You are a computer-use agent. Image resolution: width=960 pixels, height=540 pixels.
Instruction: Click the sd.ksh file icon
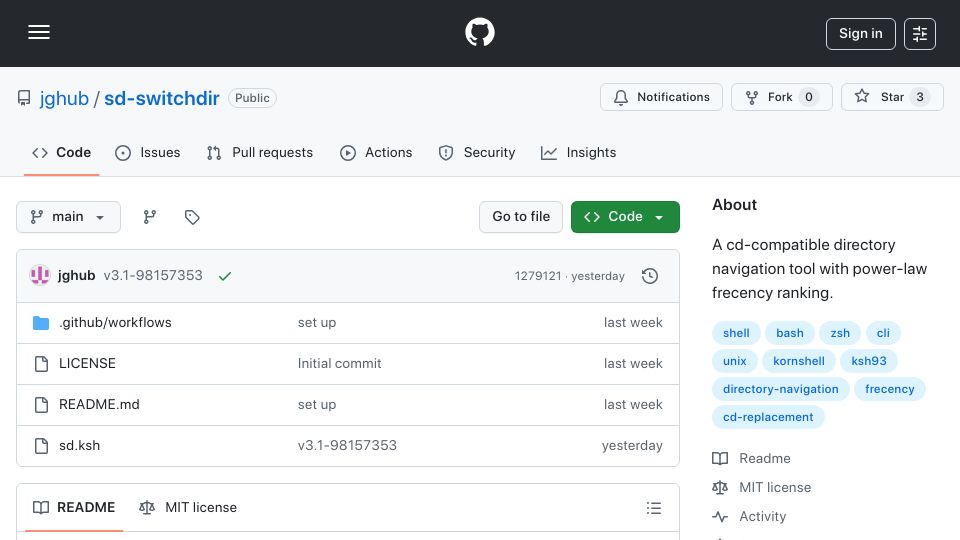point(41,446)
